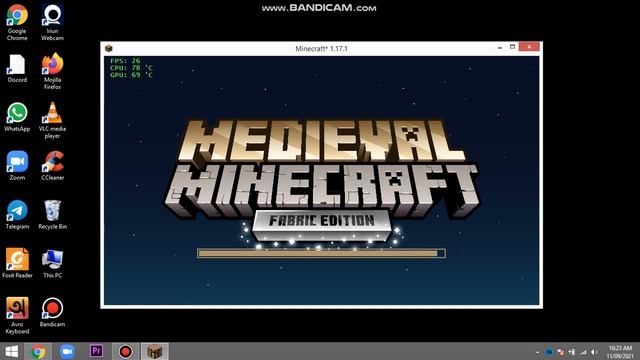The image size is (640, 360).
Task: Open the Iriun Webcam desktop shortcut
Action: point(52,22)
